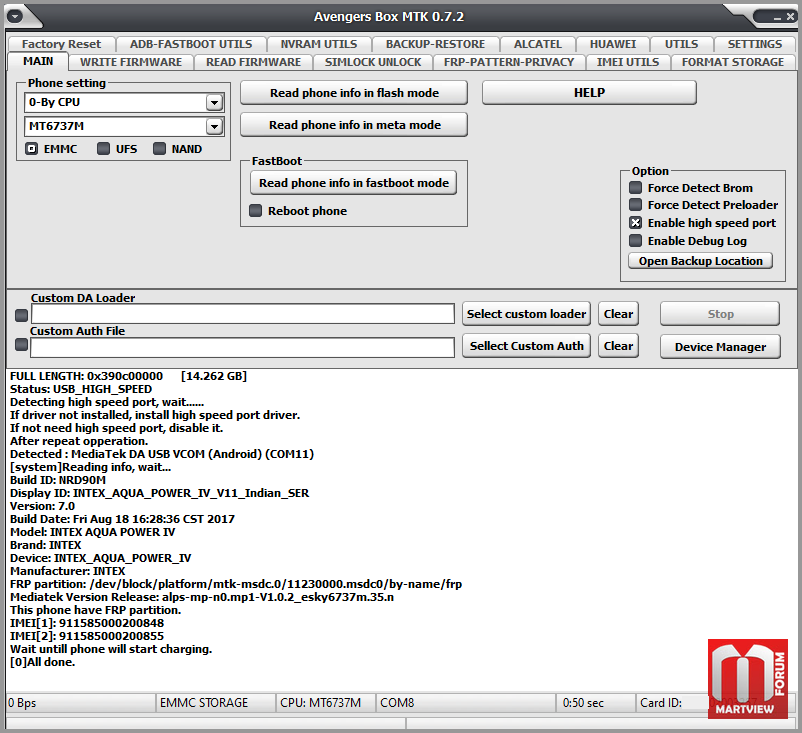Click the CPU: MT6737M status cell

pos(325,703)
